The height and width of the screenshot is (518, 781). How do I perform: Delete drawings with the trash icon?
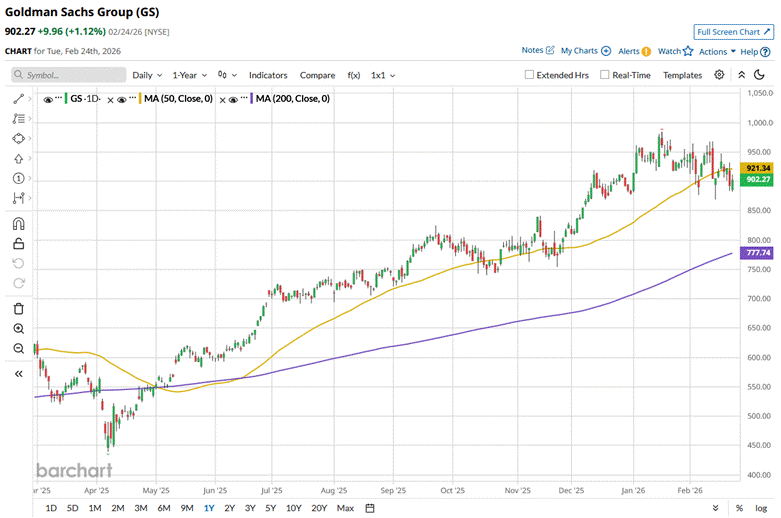click(x=18, y=308)
